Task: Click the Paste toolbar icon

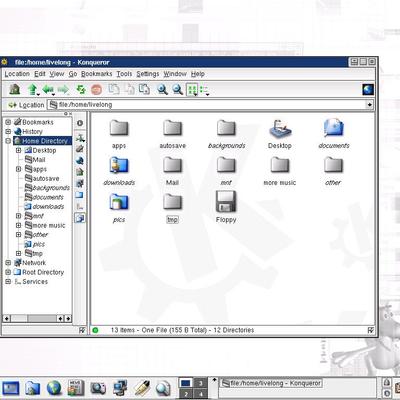Action: pyautogui.click(x=144, y=89)
